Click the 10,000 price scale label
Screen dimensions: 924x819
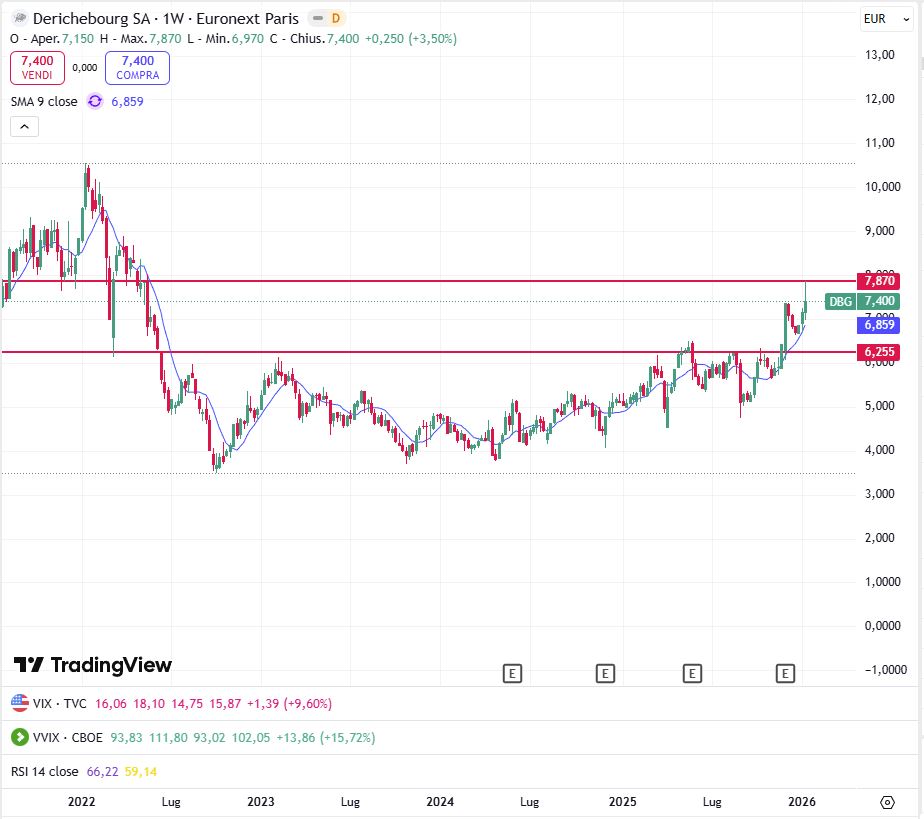882,187
